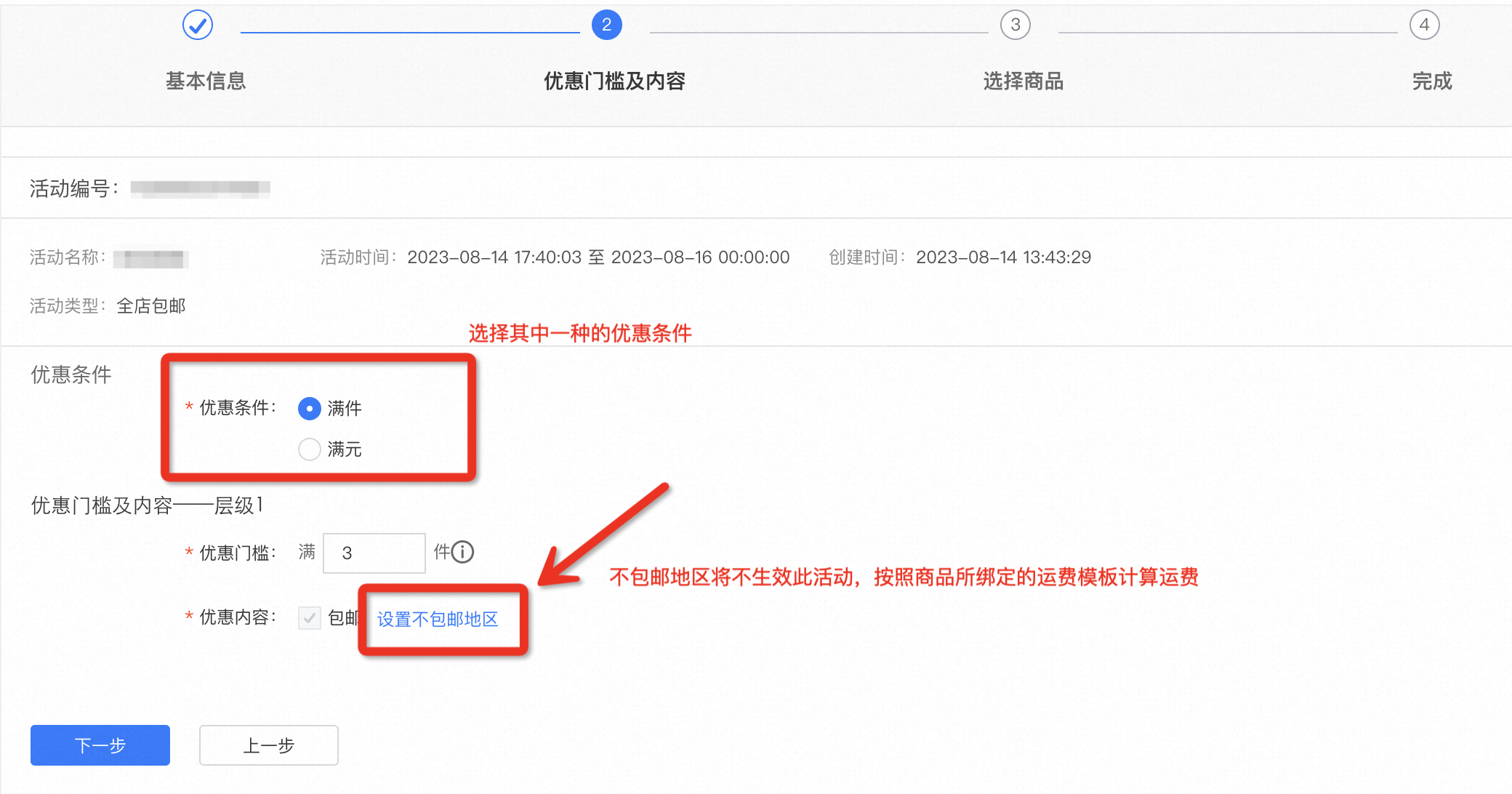Open the 完成 step

[1432, 81]
